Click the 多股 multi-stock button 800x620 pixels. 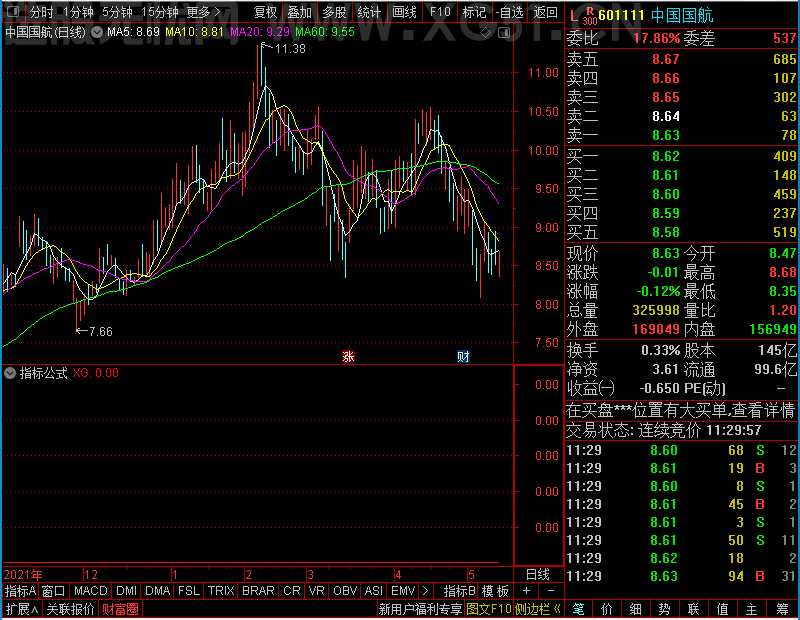[335, 12]
